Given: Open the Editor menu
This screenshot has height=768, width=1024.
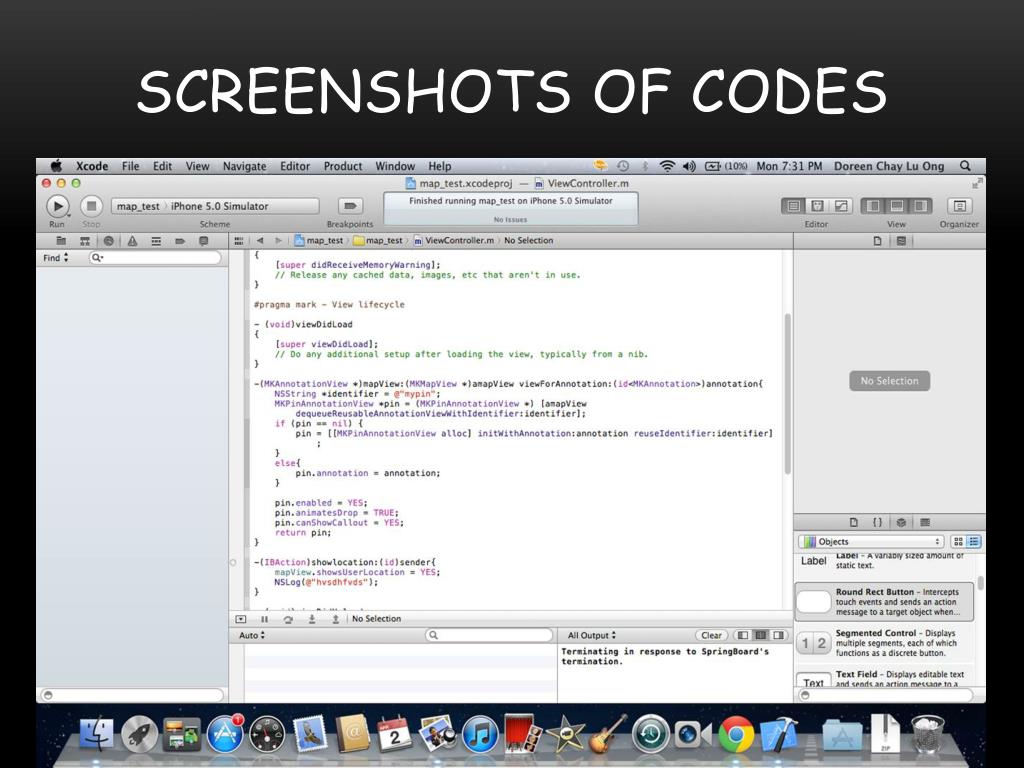Looking at the screenshot, I should pos(295,167).
